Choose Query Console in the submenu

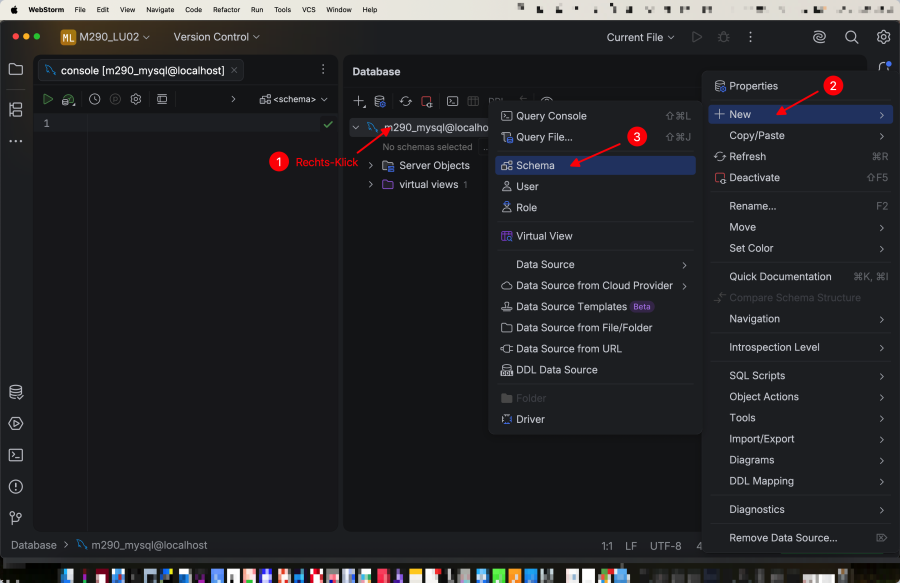[x=595, y=116]
